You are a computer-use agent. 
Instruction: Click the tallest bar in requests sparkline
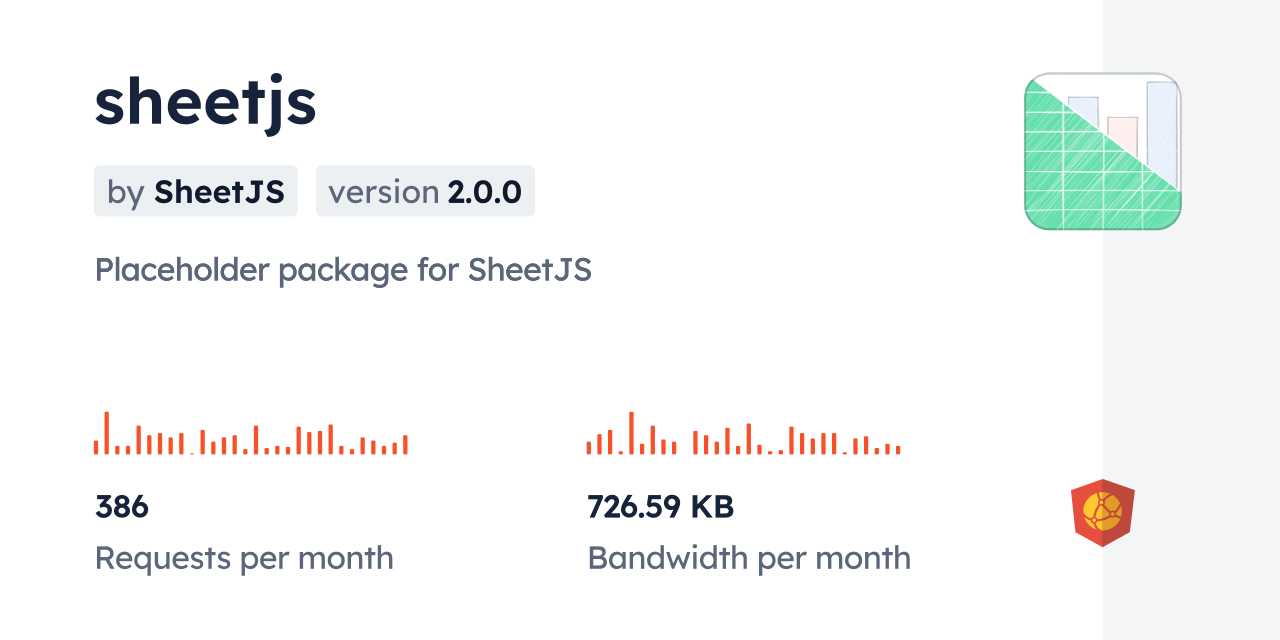point(107,433)
